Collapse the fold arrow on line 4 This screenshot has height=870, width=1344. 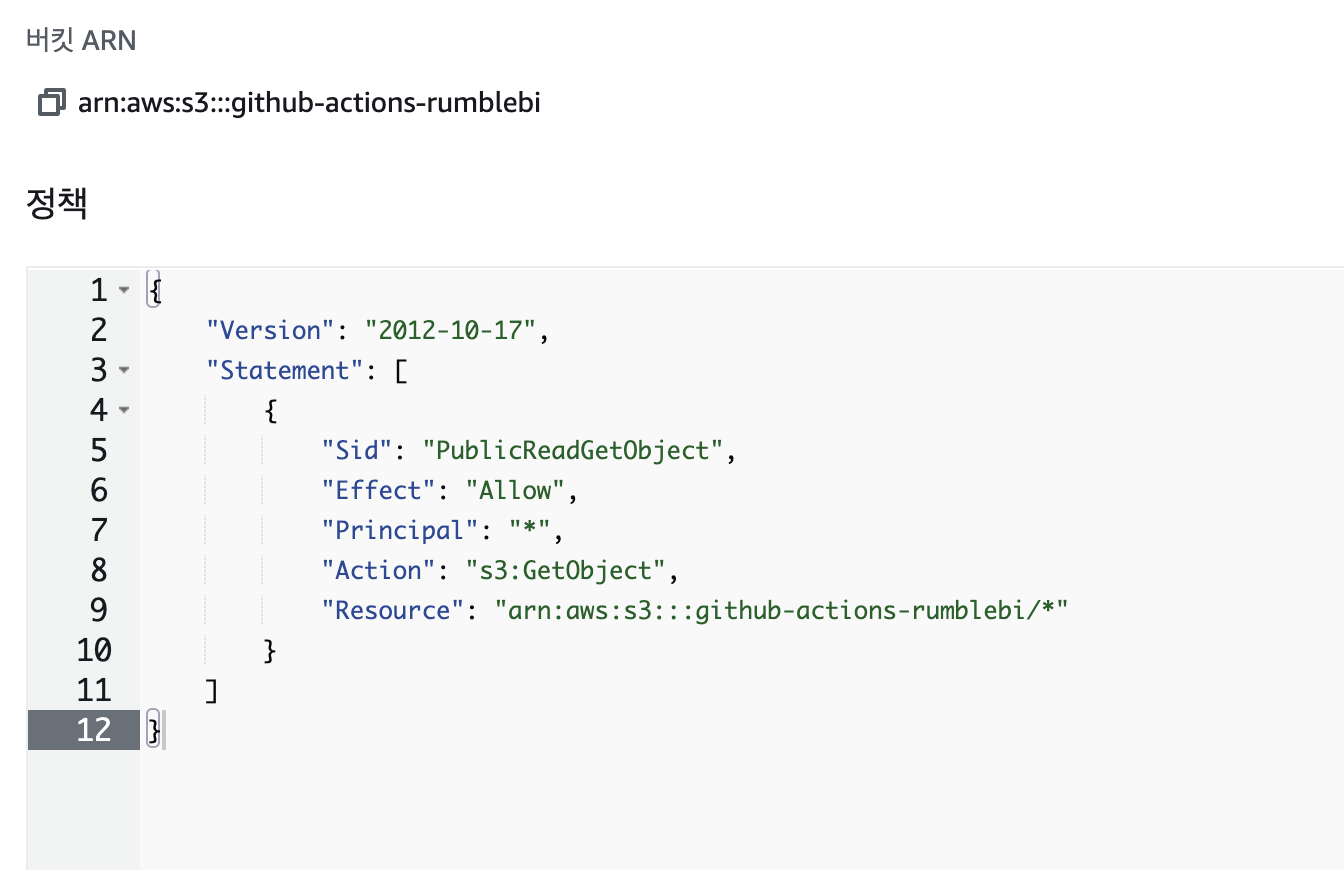[x=124, y=410]
